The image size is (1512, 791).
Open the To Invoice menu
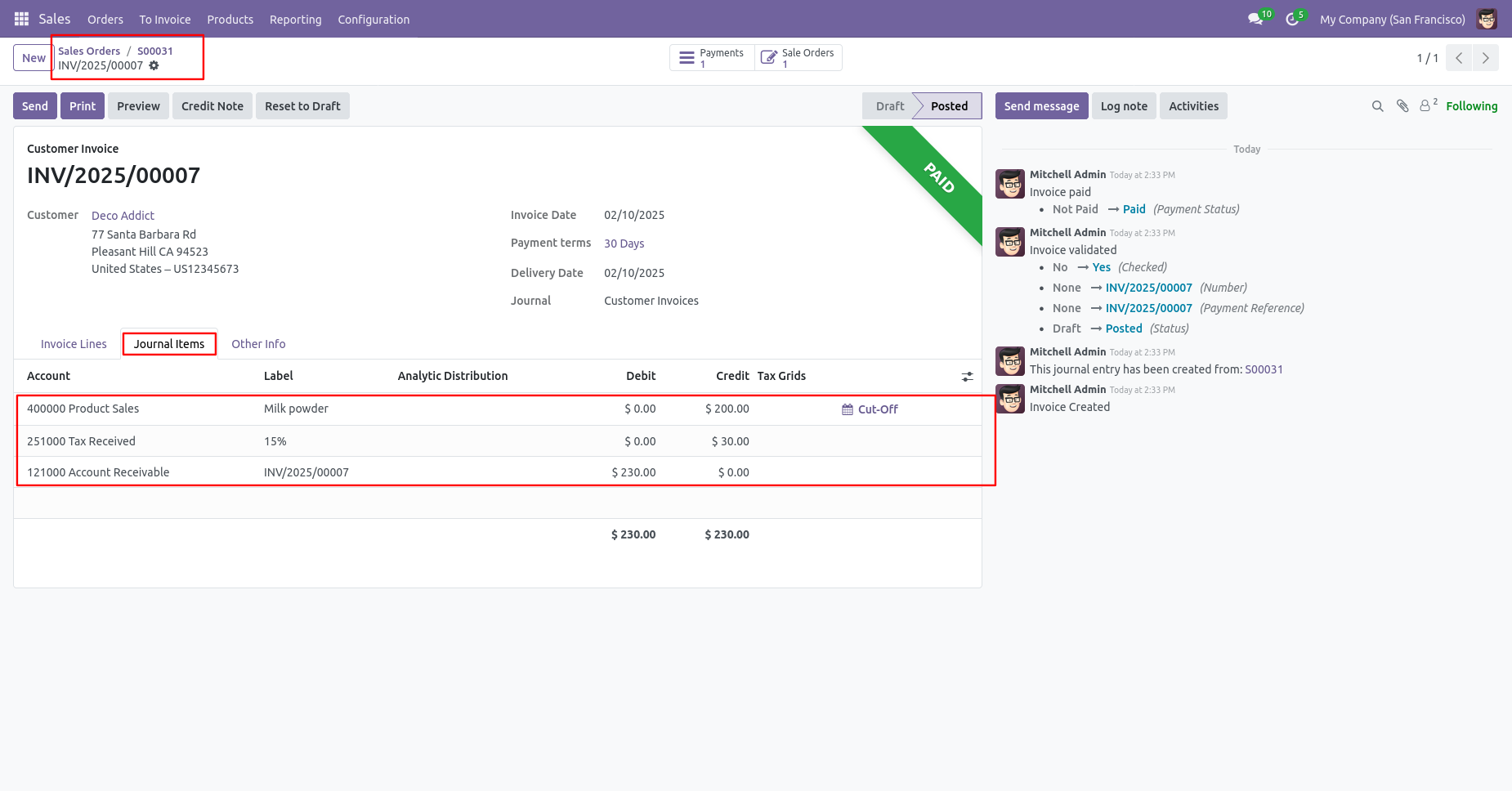point(165,19)
